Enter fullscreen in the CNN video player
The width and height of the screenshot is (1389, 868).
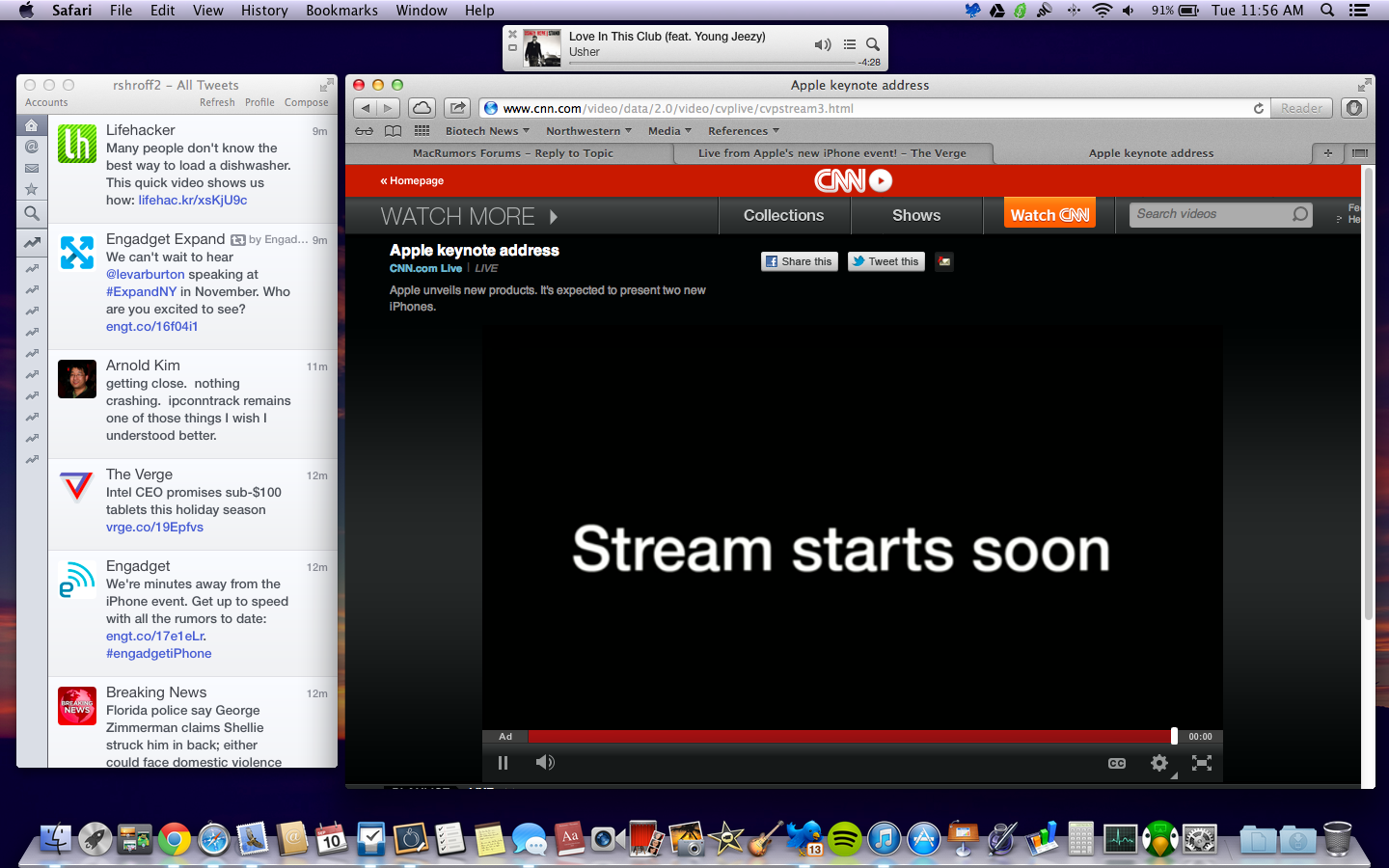click(1202, 763)
